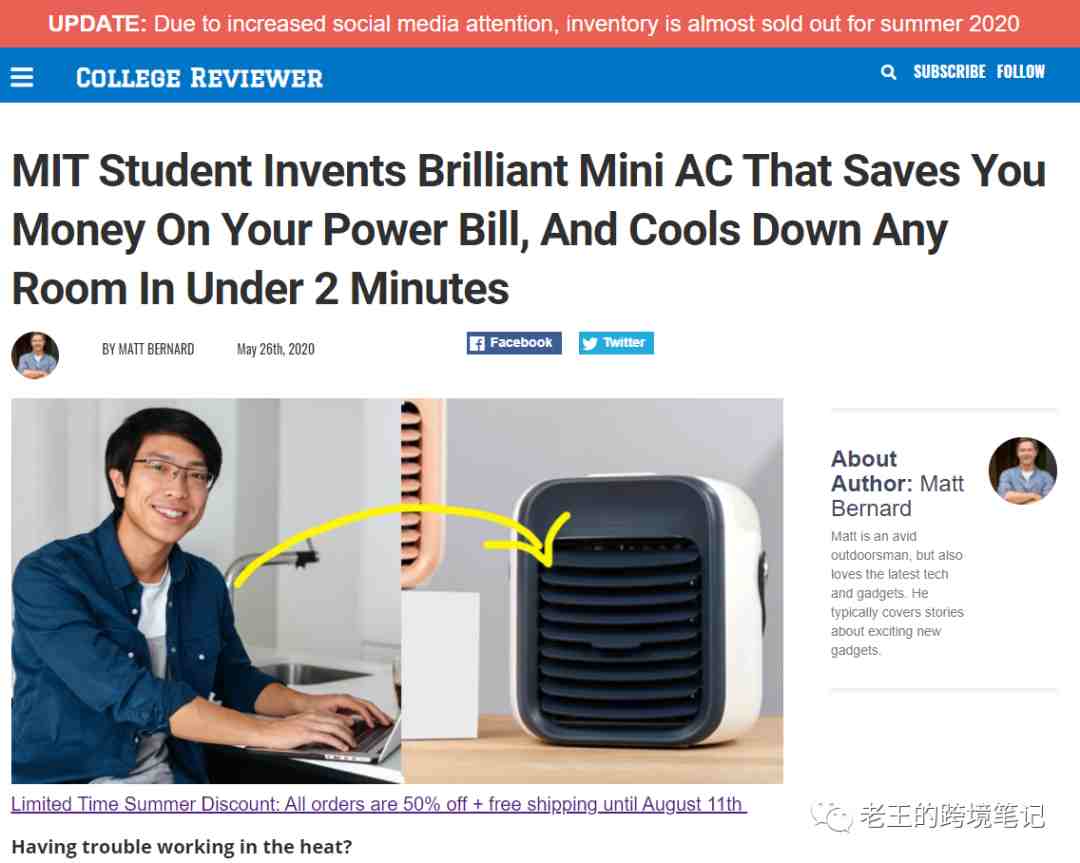Screen dimensions: 1080x863
Task: Open the hamburger navigation menu
Action: (21, 77)
